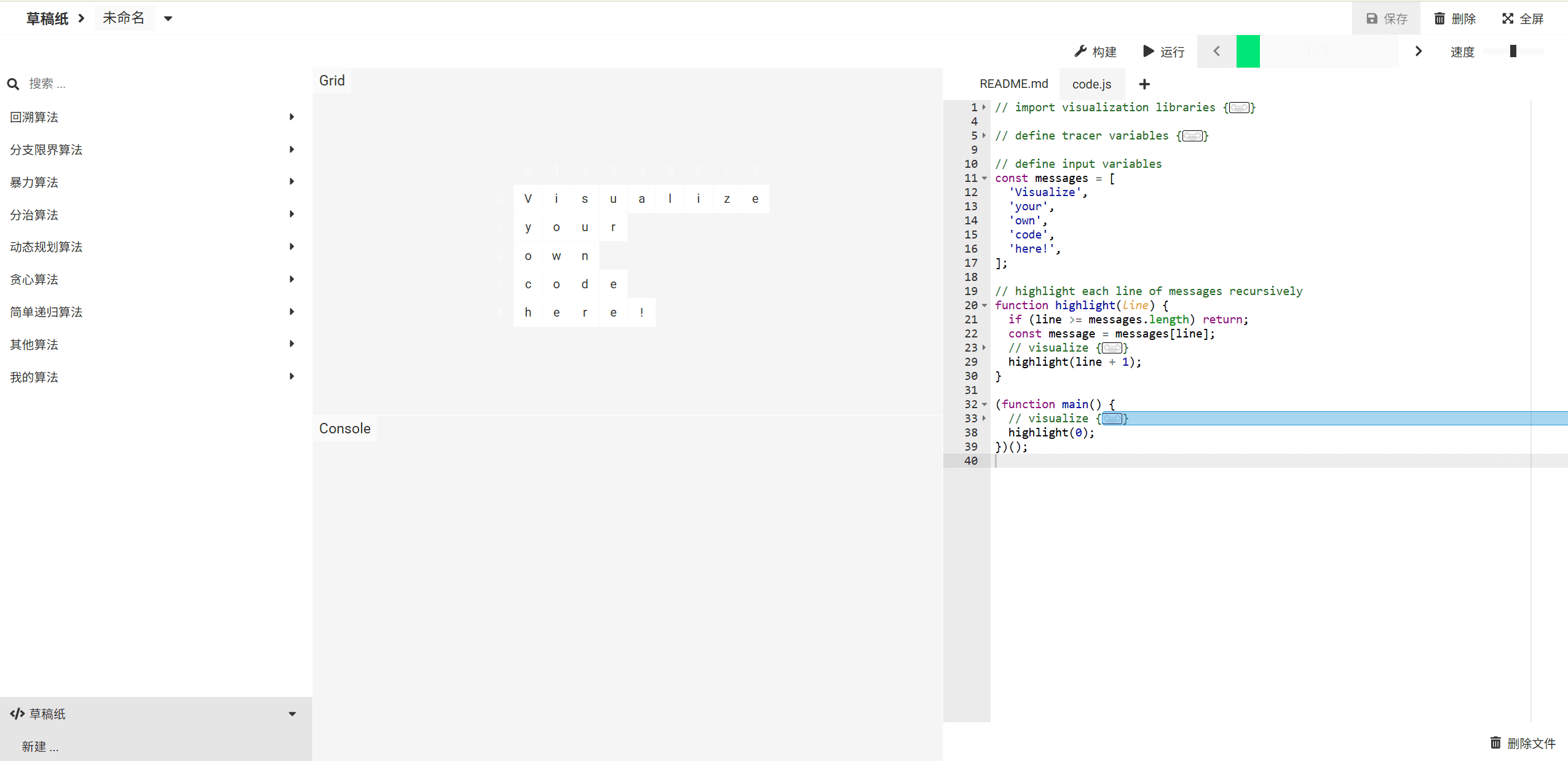
Task: Switch to the README.md tab
Action: [1013, 84]
